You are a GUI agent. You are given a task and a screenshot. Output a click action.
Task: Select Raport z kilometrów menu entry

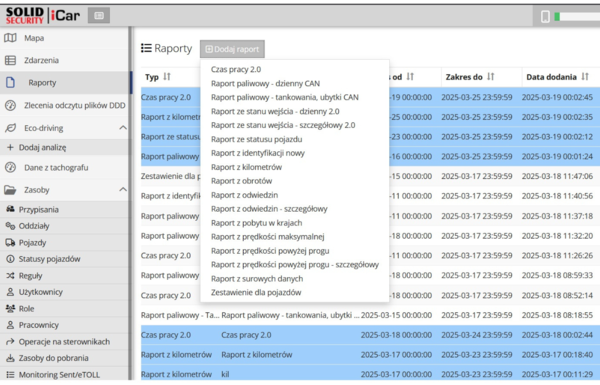coord(246,167)
